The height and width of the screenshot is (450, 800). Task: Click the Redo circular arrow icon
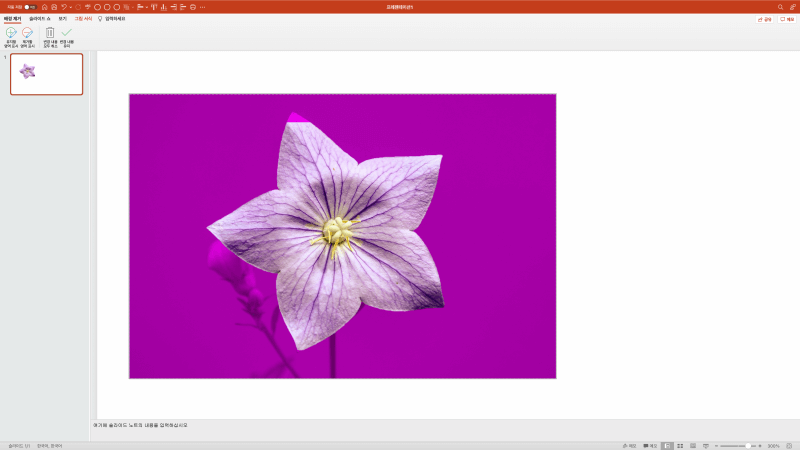click(x=78, y=7)
